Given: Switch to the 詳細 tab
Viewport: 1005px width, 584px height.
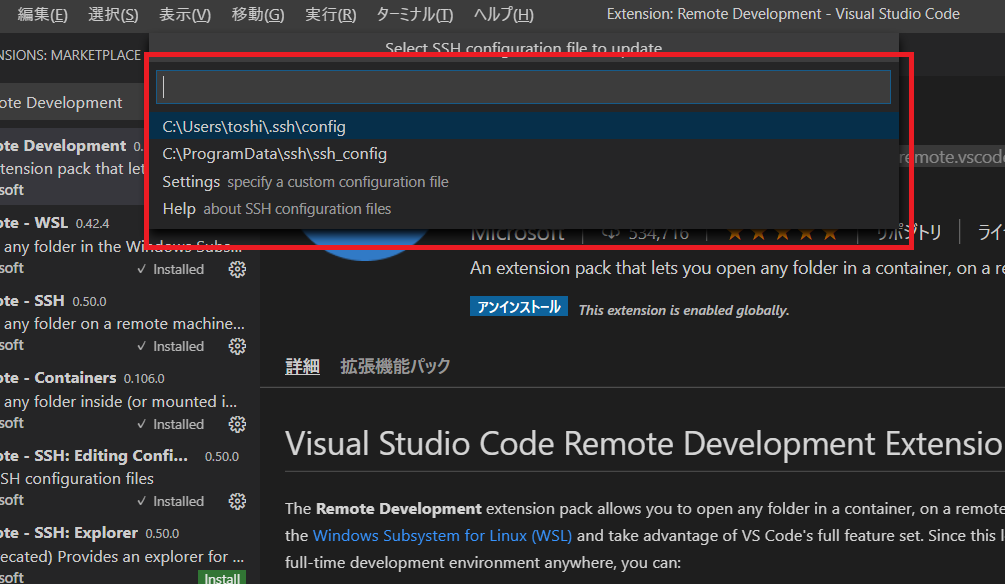Looking at the screenshot, I should 303,367.
